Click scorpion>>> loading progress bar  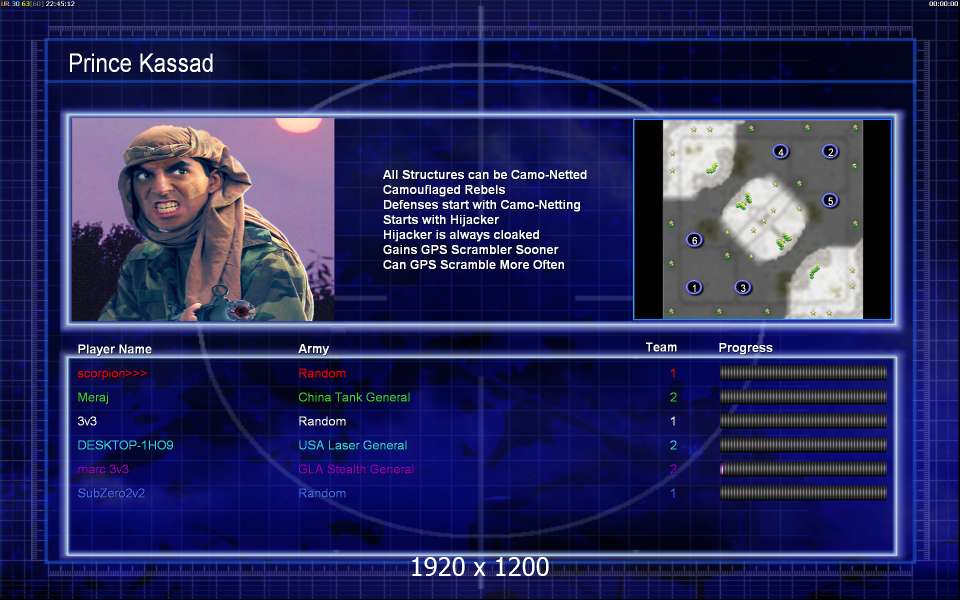[x=803, y=373]
